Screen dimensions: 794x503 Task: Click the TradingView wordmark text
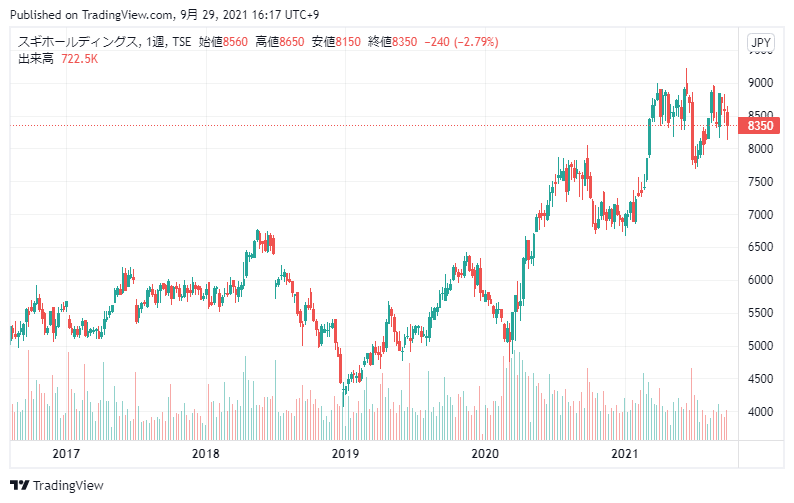tap(68, 485)
